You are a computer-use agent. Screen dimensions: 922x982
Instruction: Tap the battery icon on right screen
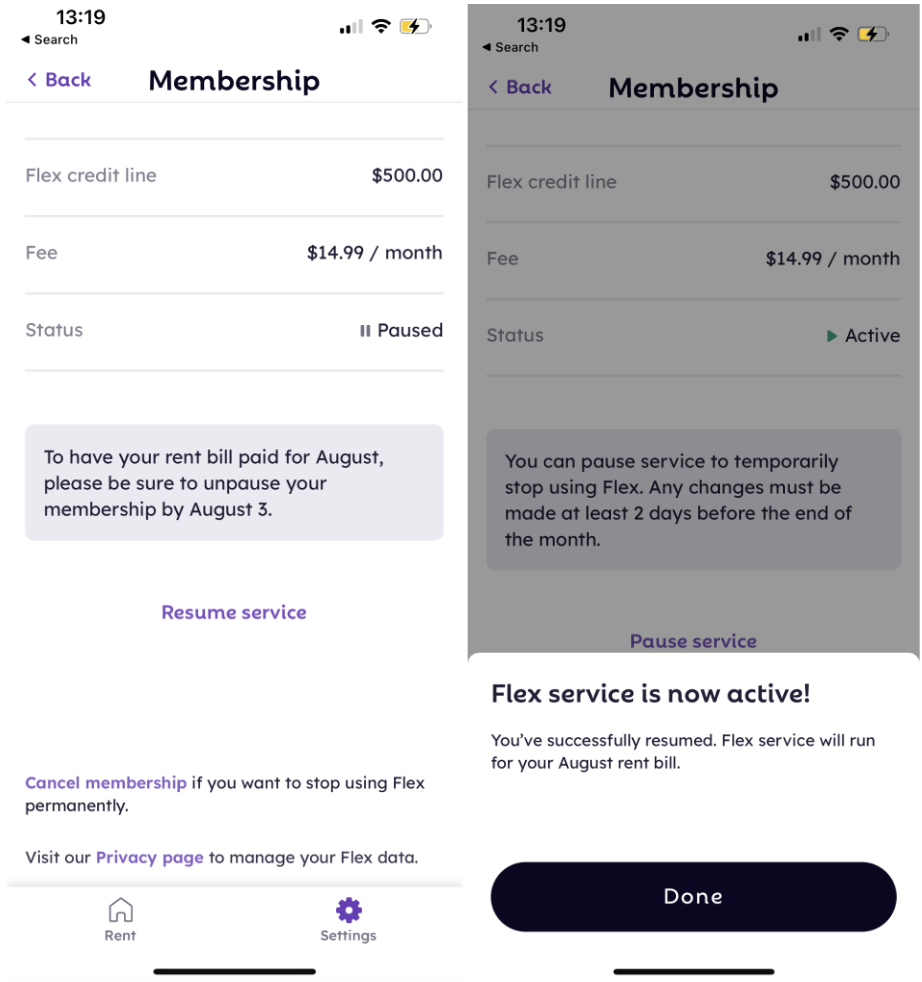point(872,35)
